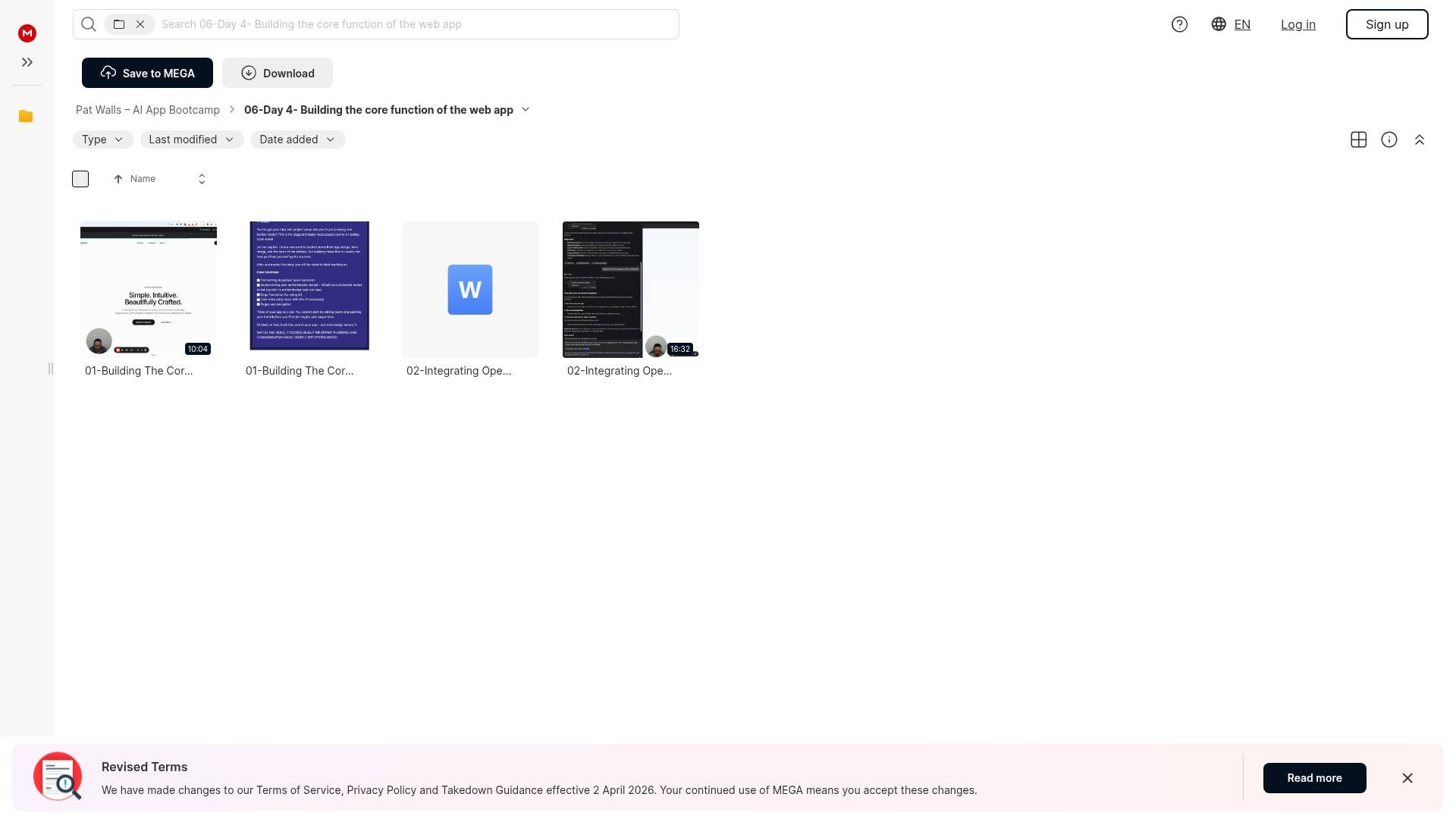Expand the Type filter dropdown
1456x819 pixels.
pyautogui.click(x=103, y=140)
